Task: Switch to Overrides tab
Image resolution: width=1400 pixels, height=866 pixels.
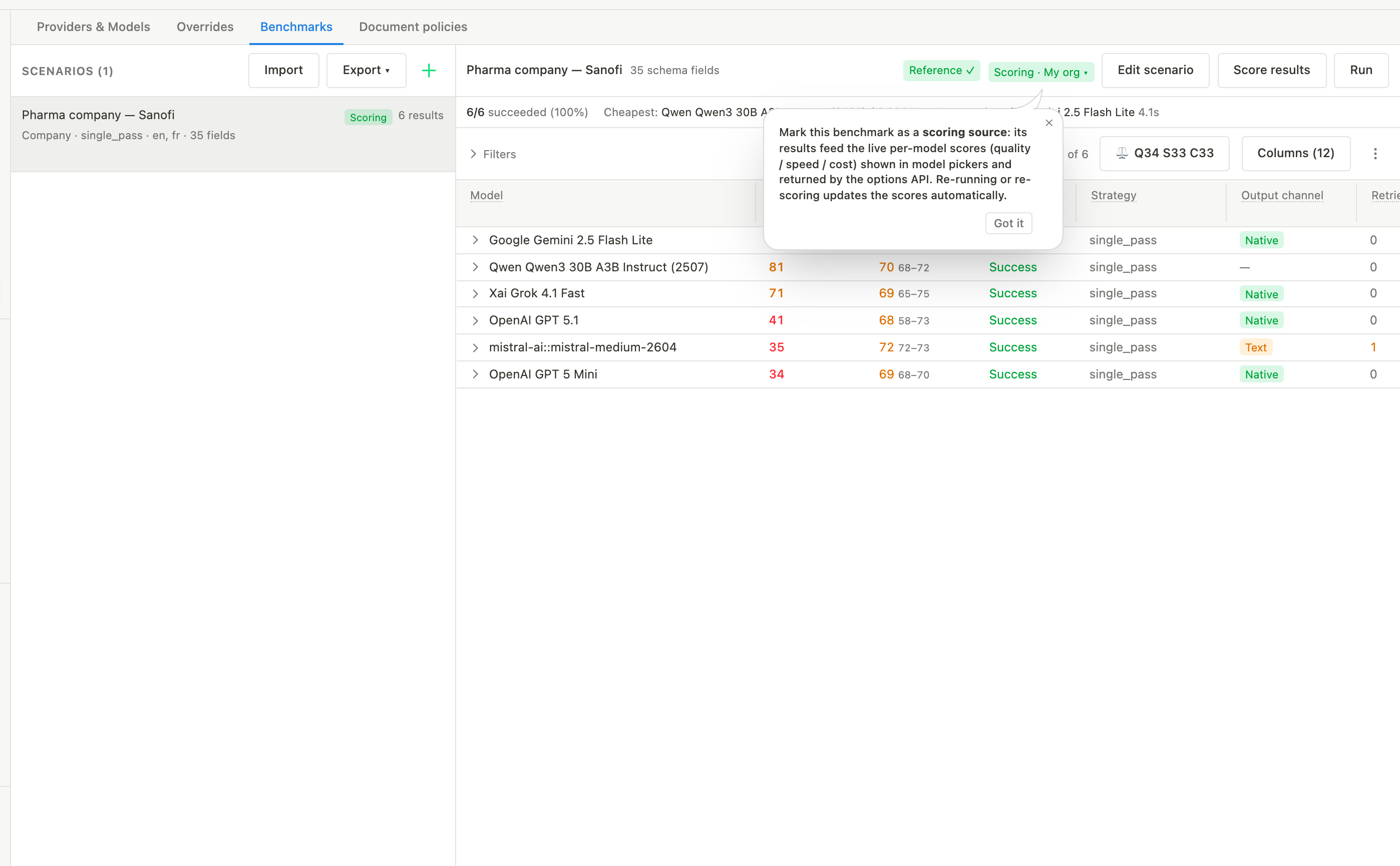Action: (205, 27)
